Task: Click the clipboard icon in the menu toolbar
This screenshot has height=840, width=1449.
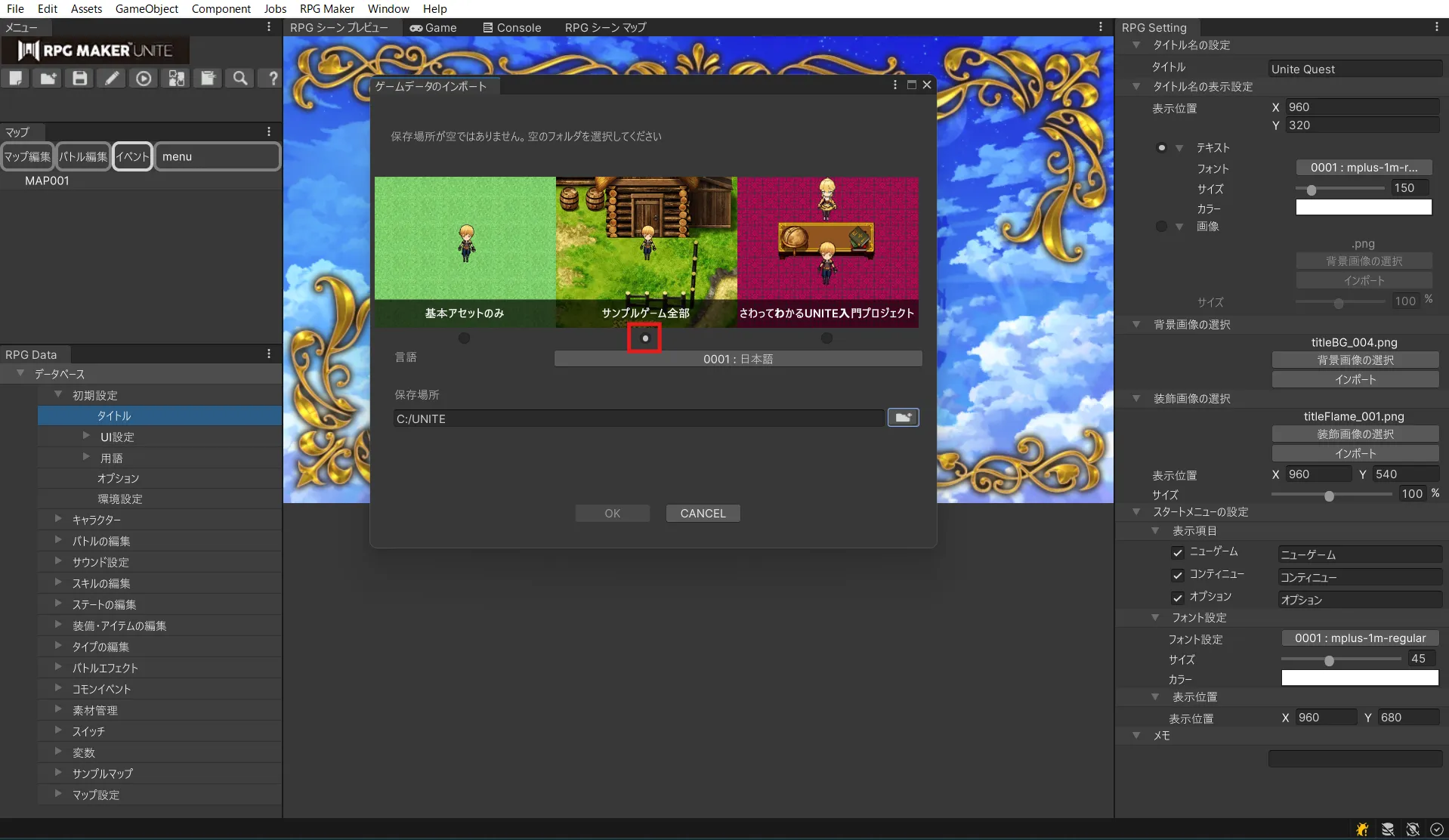Action: pyautogui.click(x=208, y=79)
